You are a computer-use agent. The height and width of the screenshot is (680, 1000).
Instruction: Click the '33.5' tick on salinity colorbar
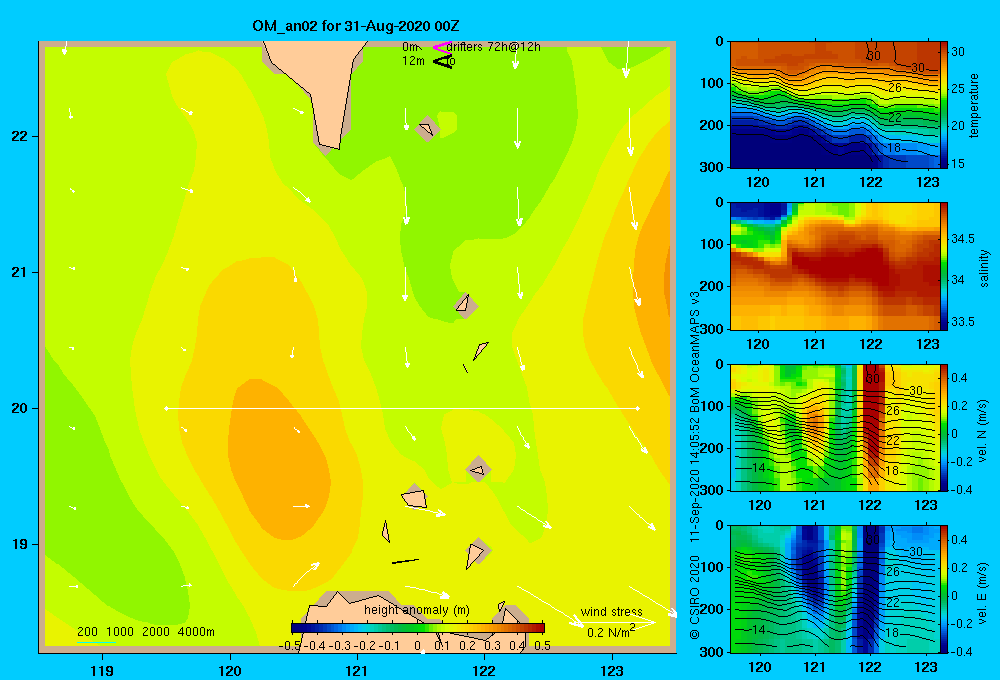click(x=963, y=322)
